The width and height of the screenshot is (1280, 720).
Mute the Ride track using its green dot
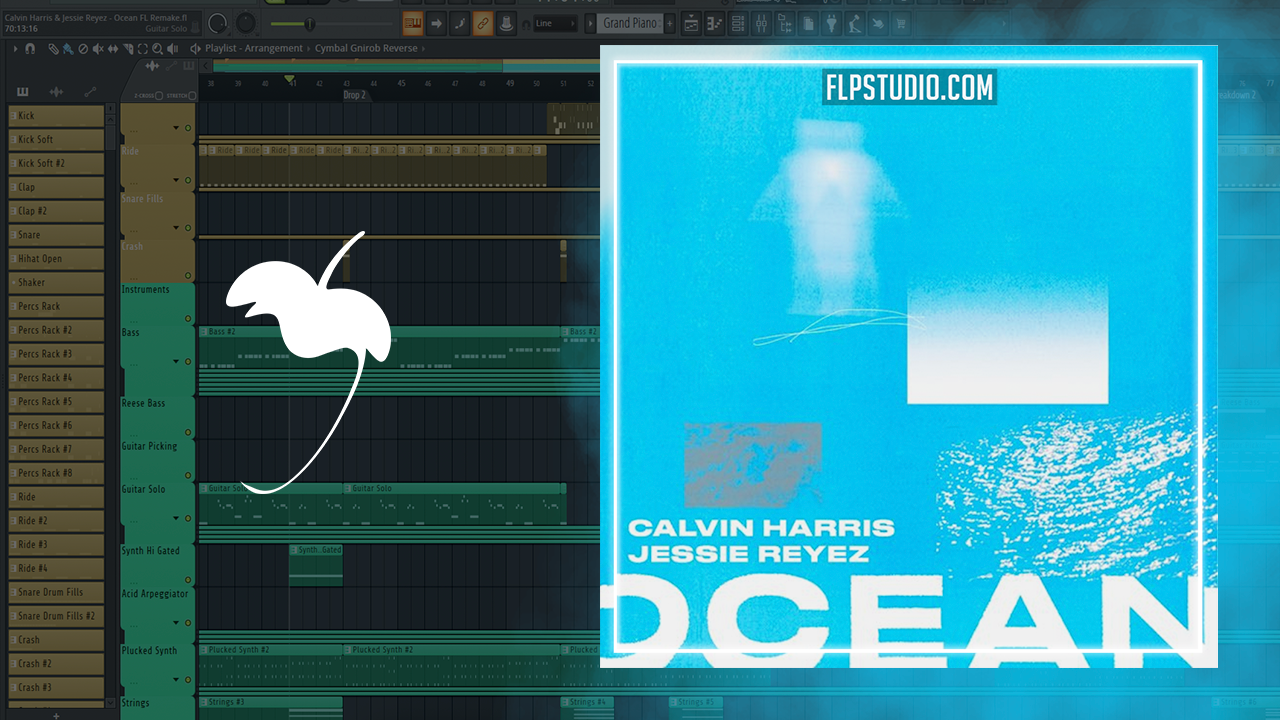pyautogui.click(x=187, y=180)
